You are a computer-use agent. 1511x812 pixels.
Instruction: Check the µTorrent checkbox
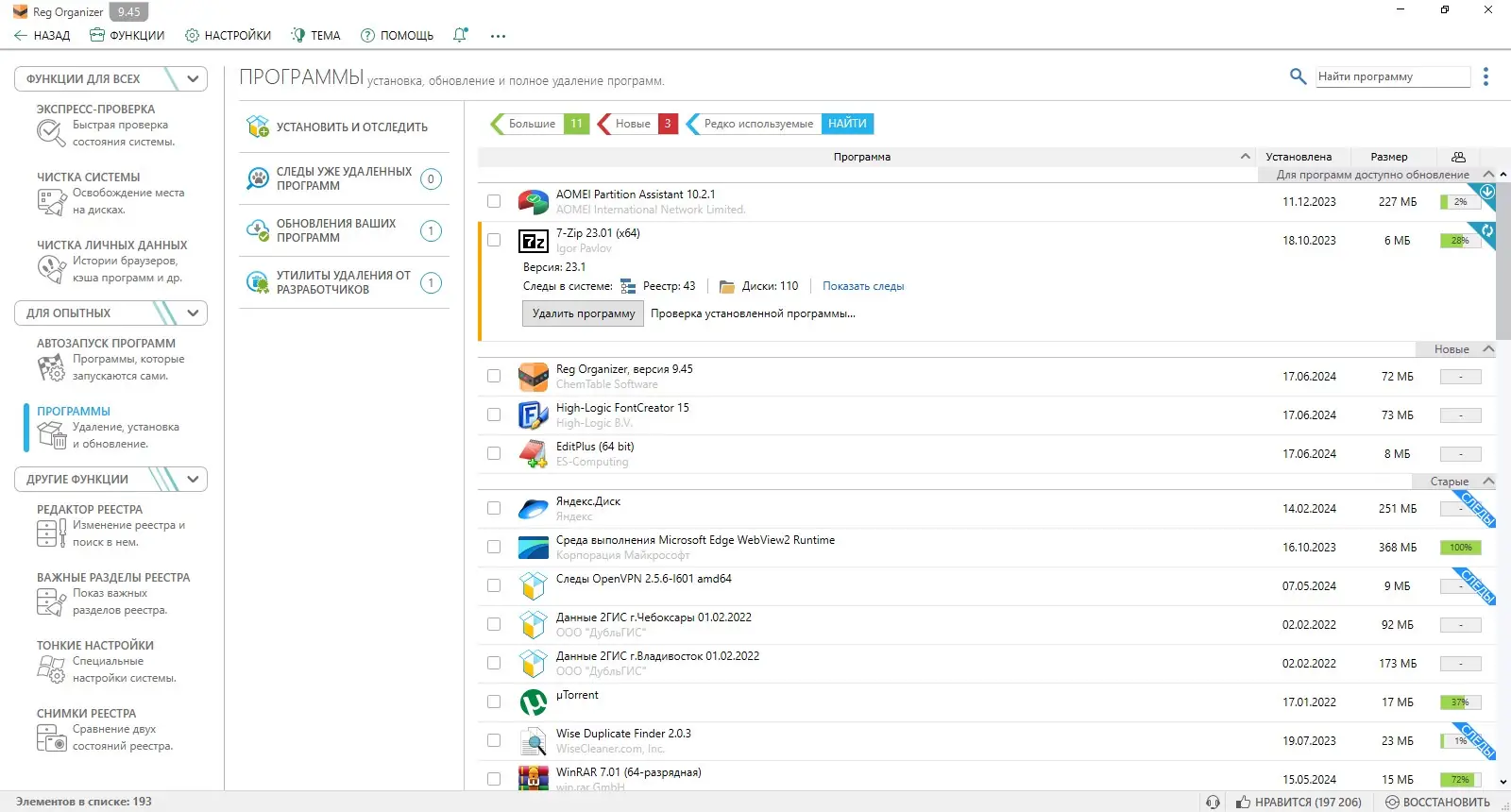(x=494, y=702)
